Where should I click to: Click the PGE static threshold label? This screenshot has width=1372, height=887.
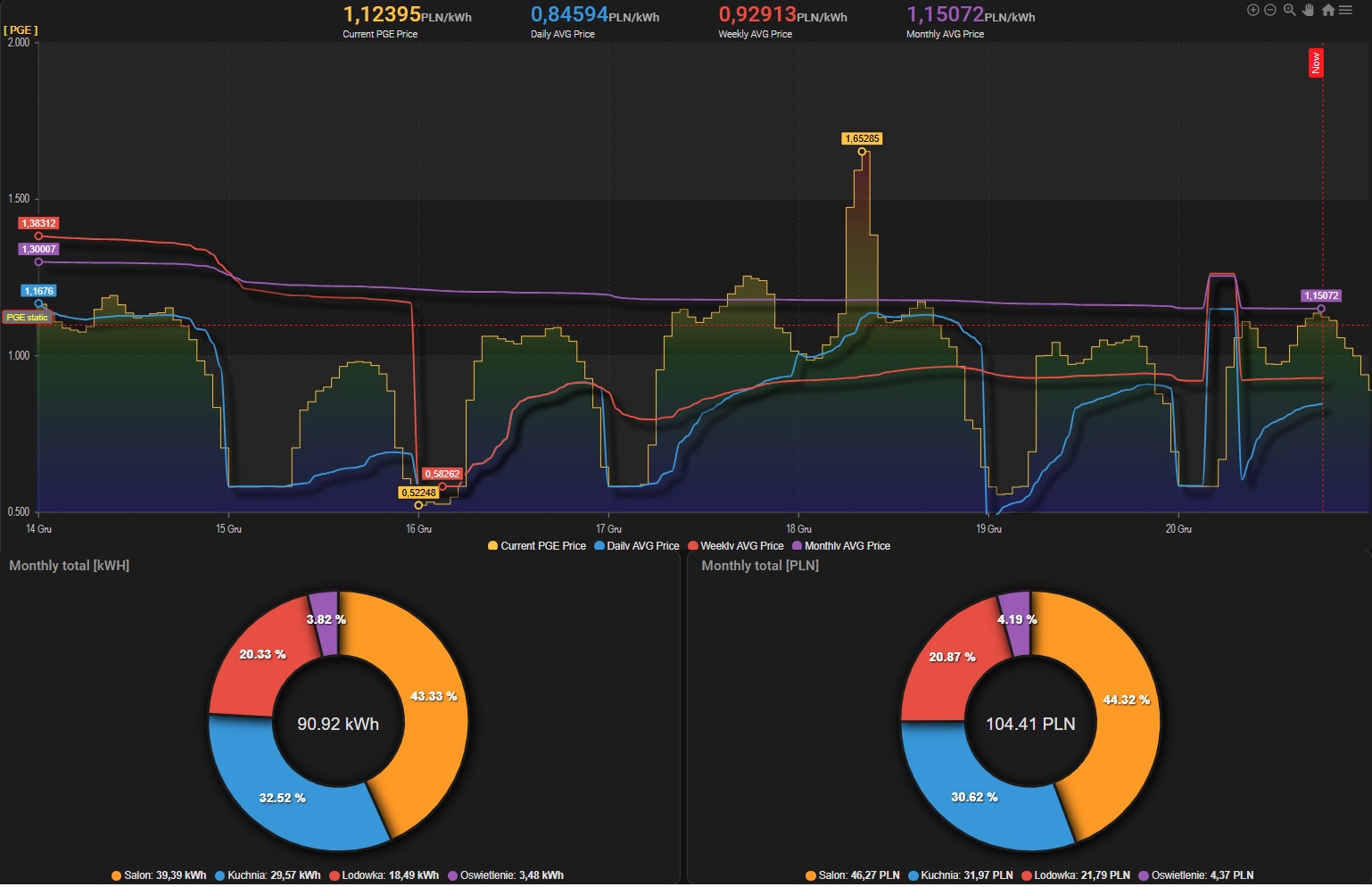click(x=28, y=318)
